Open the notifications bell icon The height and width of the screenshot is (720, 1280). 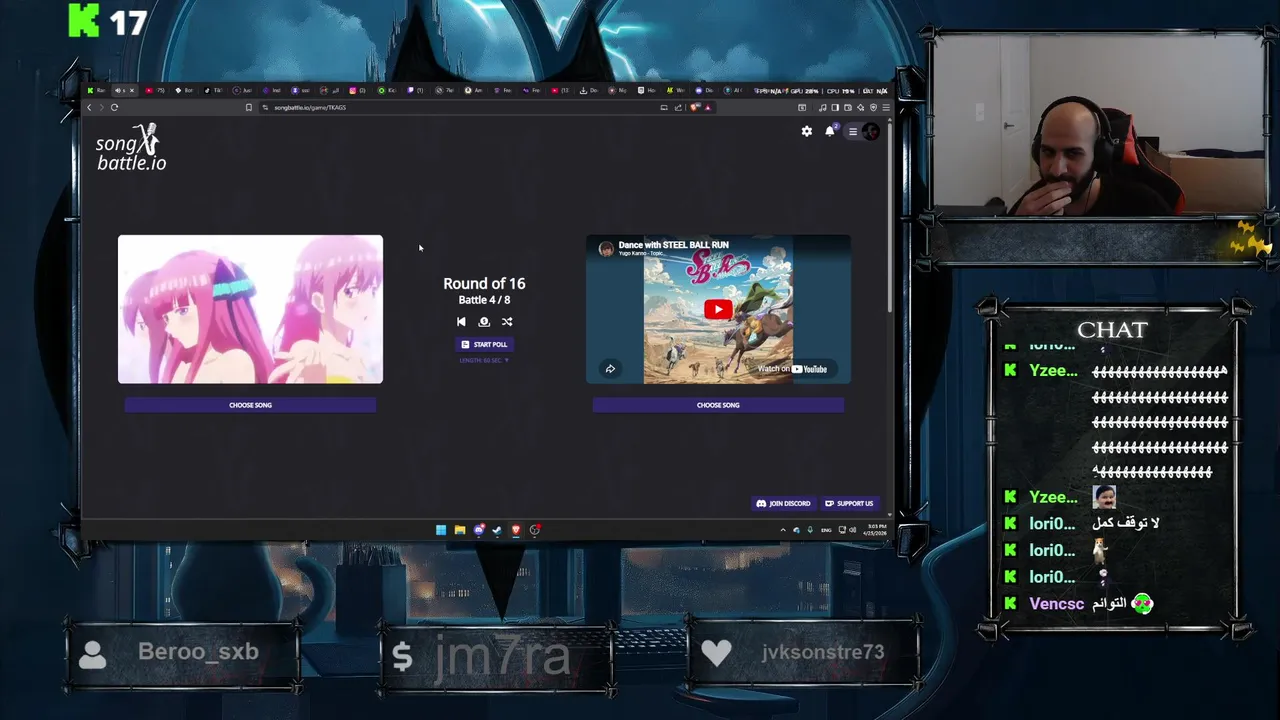click(830, 131)
